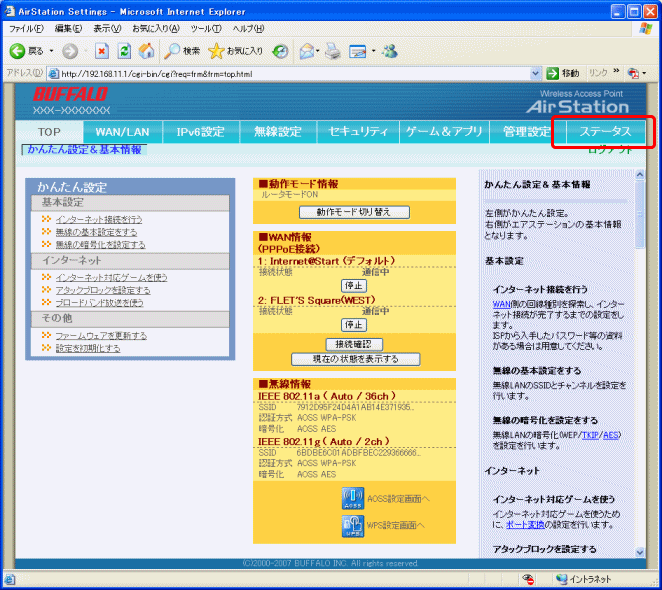Click the page icon in address bar
This screenshot has height=590, width=662.
[x=54, y=73]
